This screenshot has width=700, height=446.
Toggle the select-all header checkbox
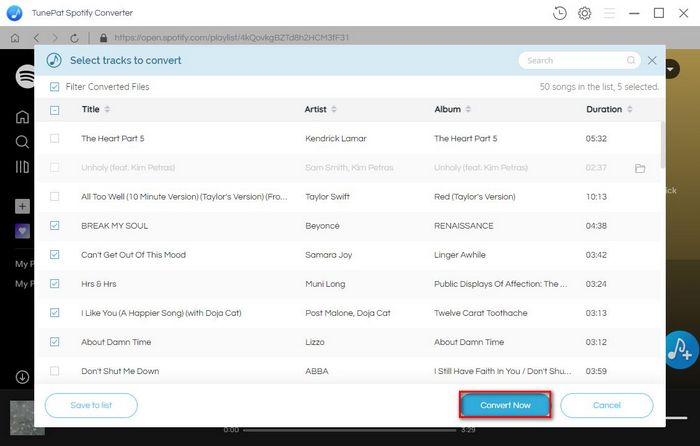click(x=54, y=110)
